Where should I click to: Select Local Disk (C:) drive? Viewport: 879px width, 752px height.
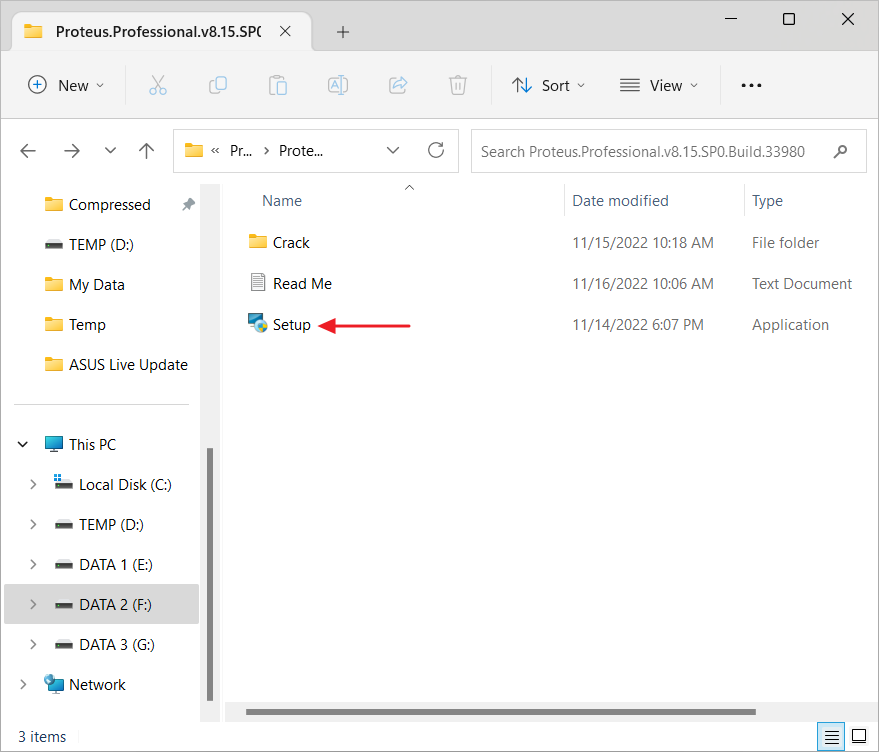point(125,485)
